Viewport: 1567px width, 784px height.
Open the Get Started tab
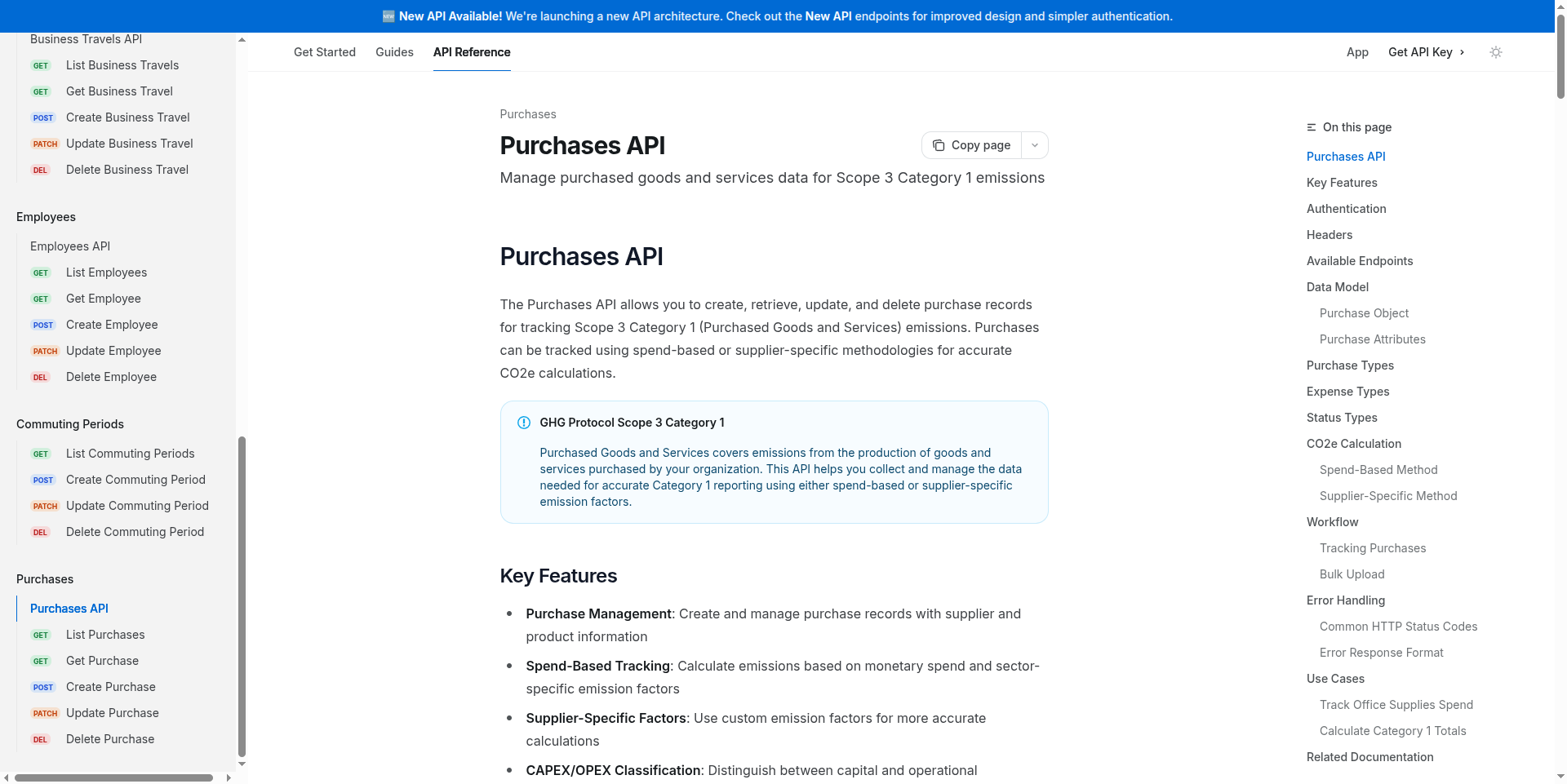pyautogui.click(x=324, y=52)
